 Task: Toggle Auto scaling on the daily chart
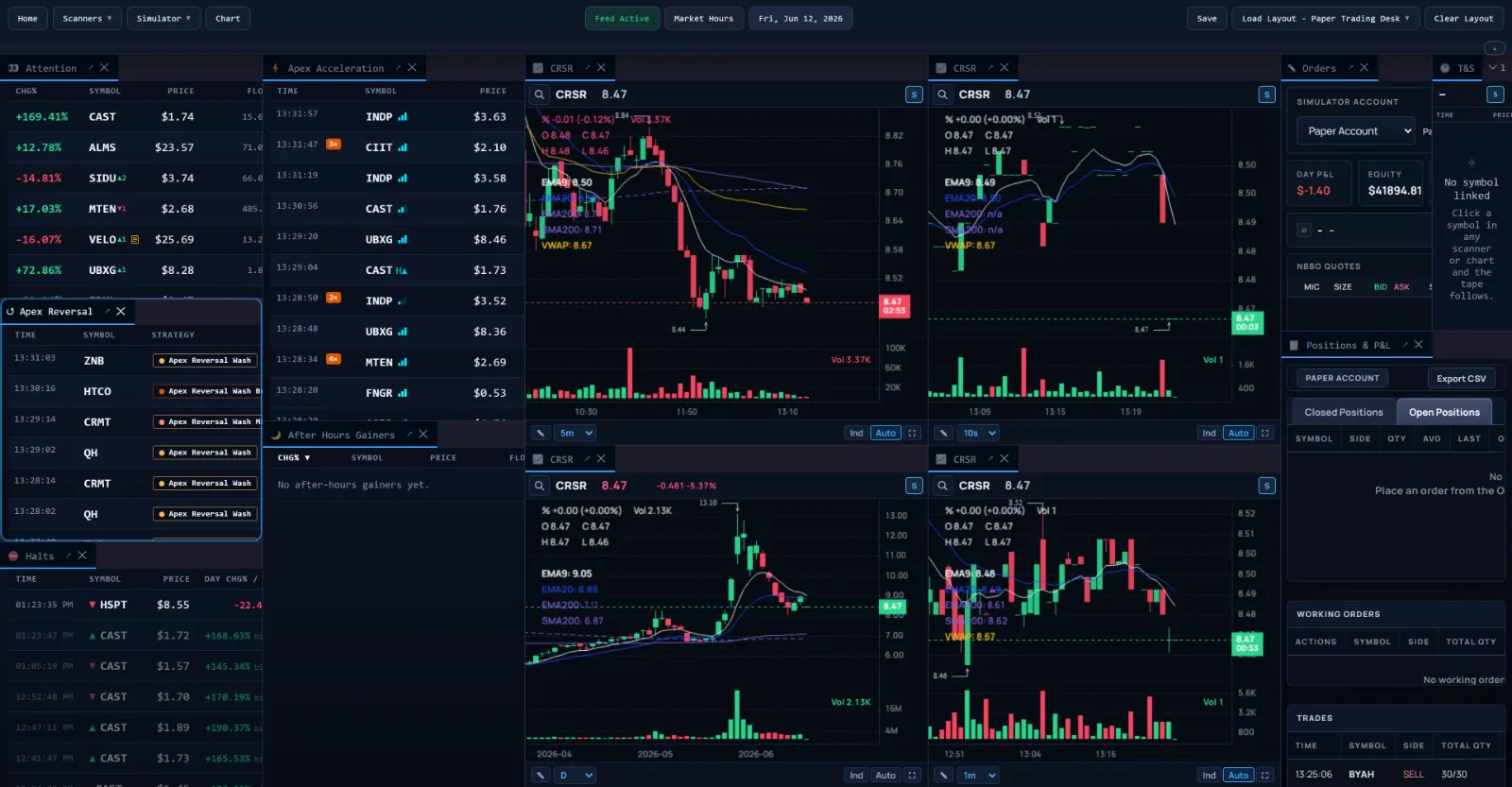coord(885,775)
